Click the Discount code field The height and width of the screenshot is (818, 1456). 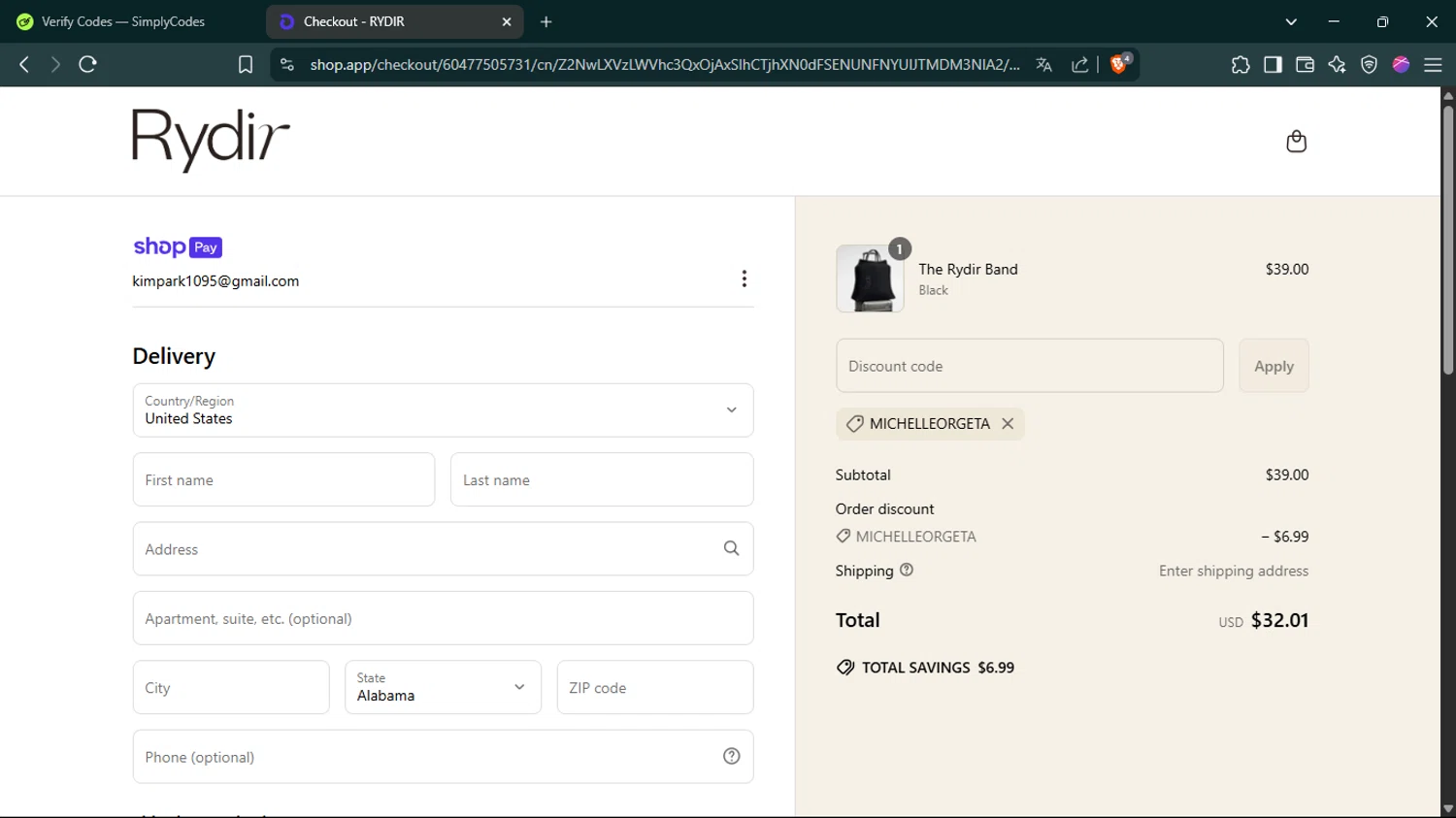1029,366
